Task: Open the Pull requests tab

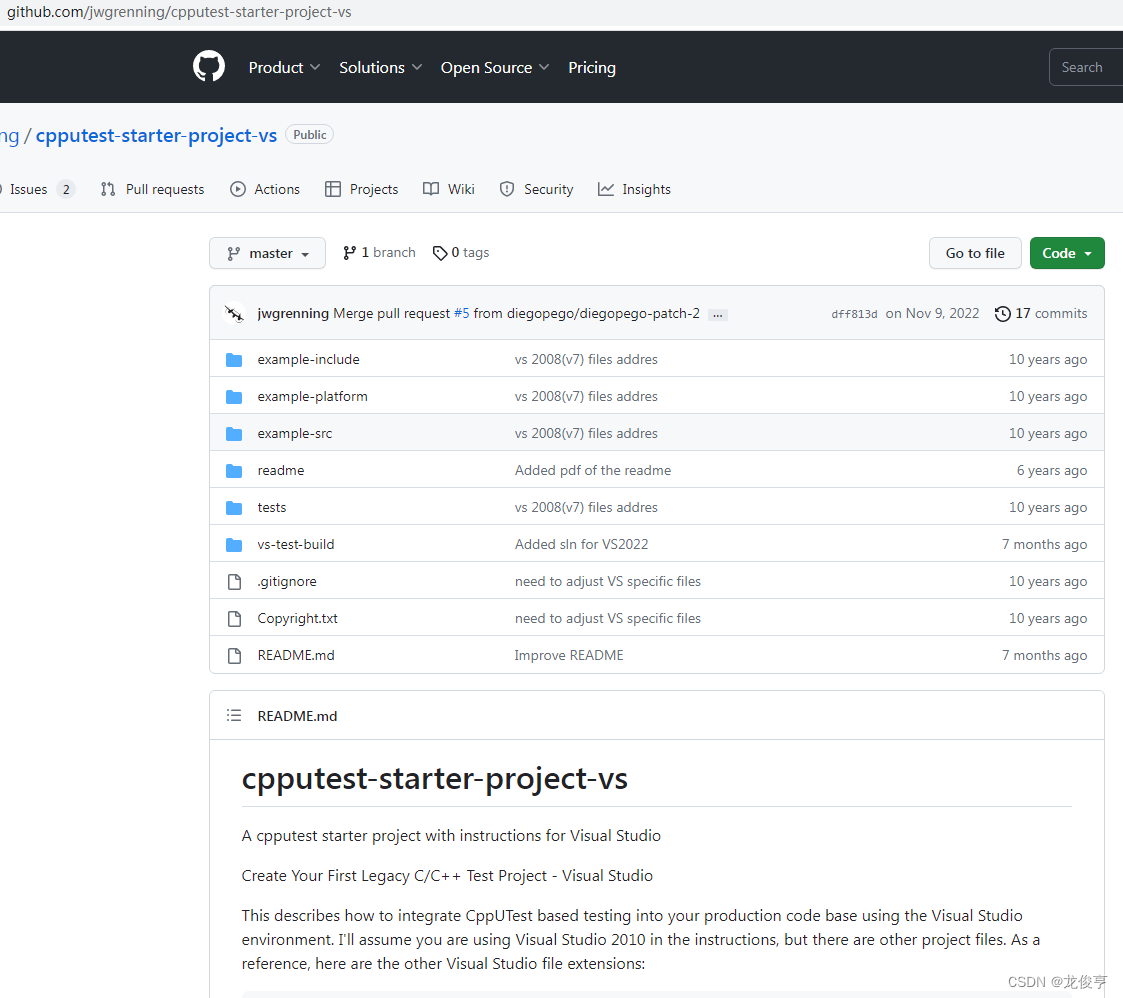Action: coord(153,189)
